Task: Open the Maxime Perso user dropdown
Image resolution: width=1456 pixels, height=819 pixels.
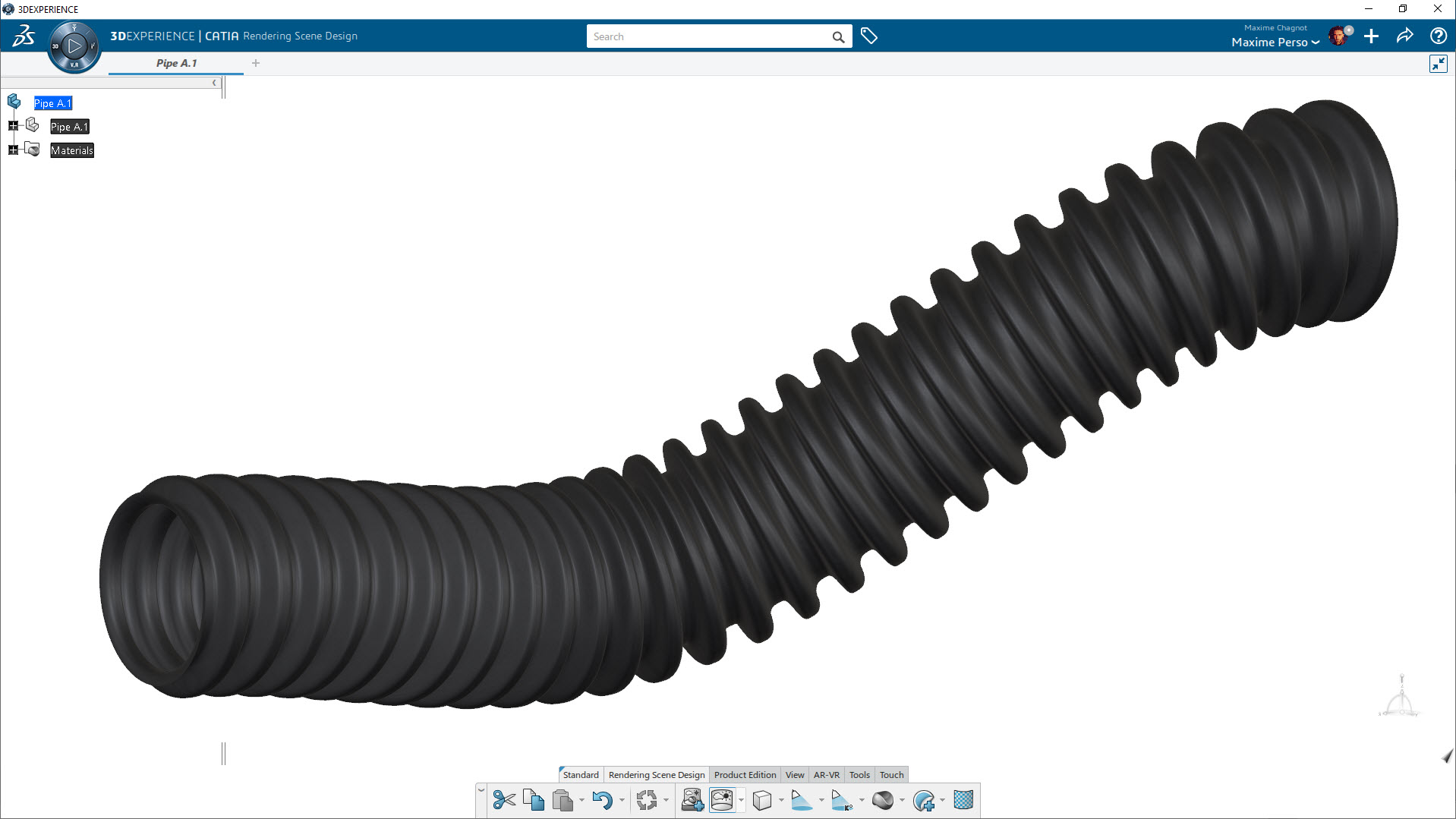Action: point(1275,43)
